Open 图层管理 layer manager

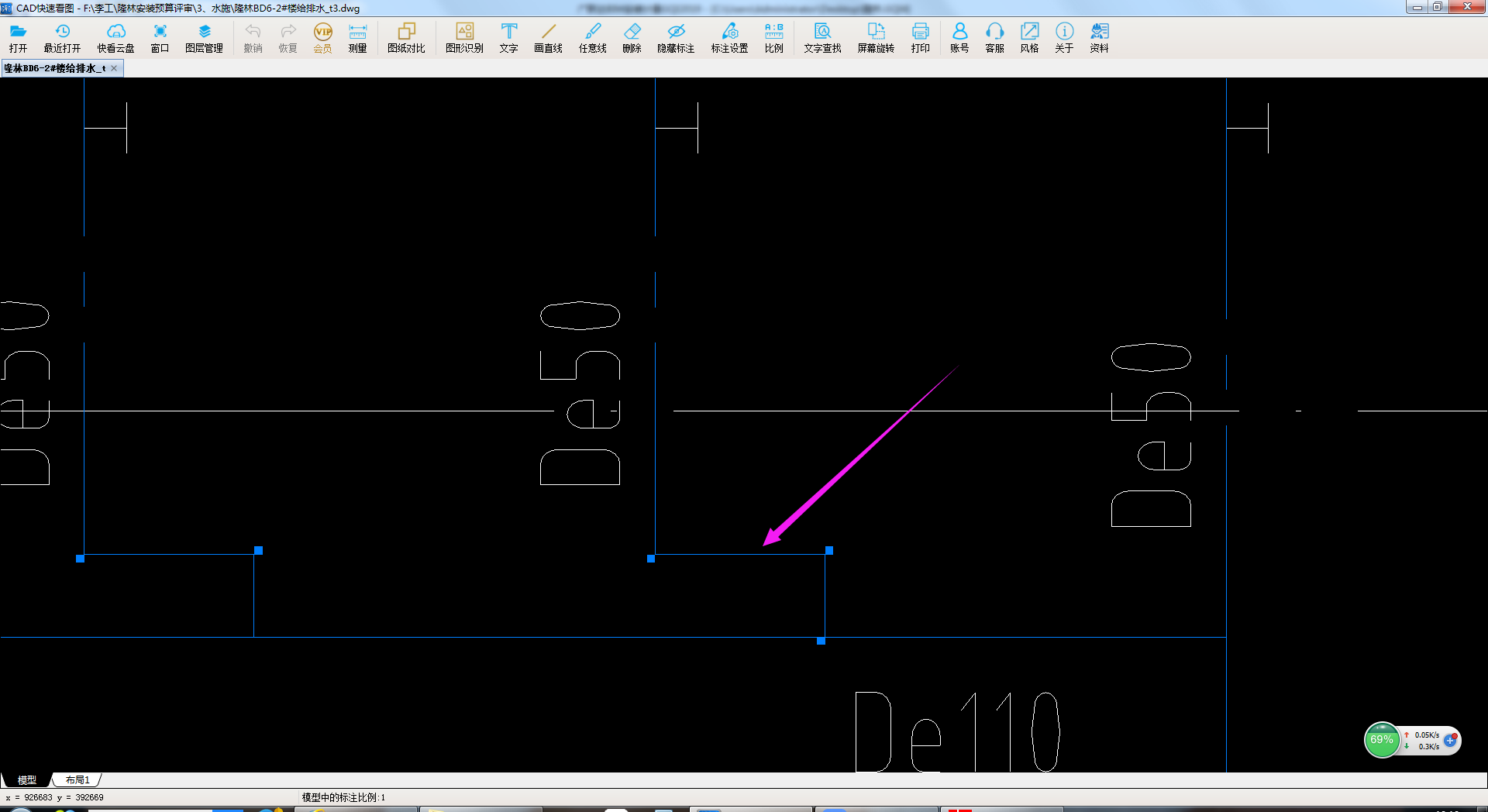(204, 38)
